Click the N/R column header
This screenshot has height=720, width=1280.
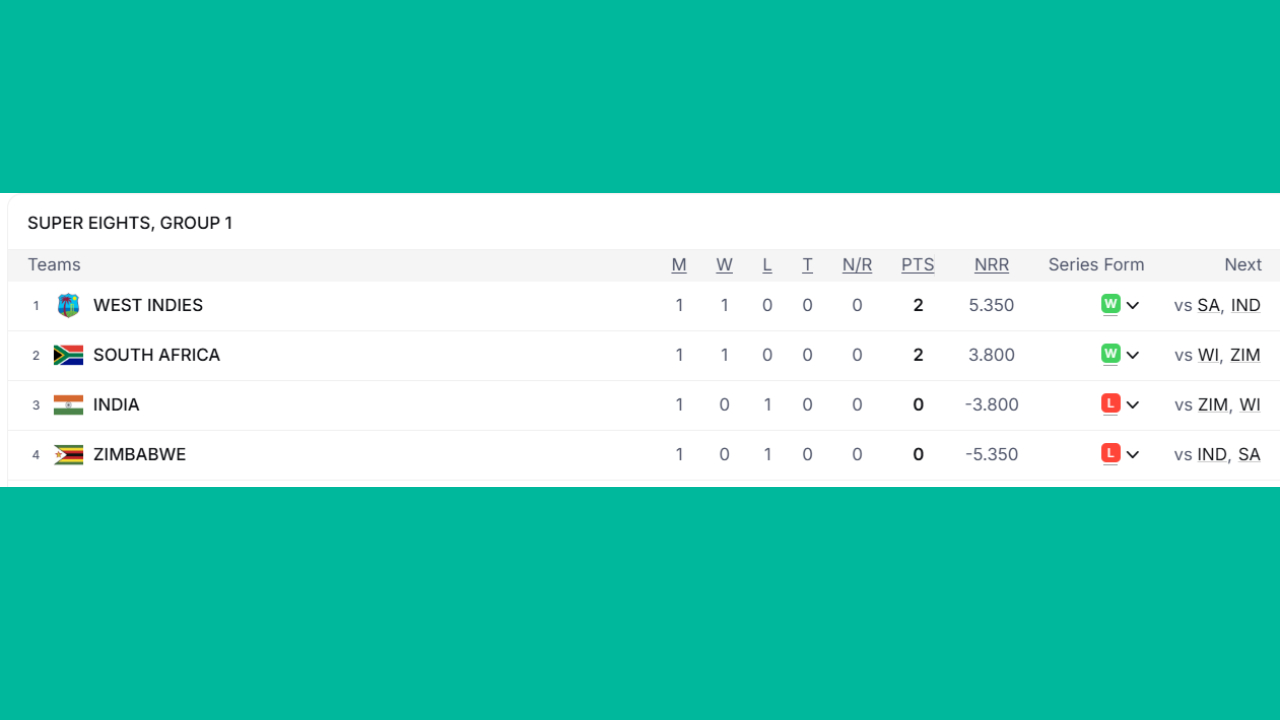857,265
